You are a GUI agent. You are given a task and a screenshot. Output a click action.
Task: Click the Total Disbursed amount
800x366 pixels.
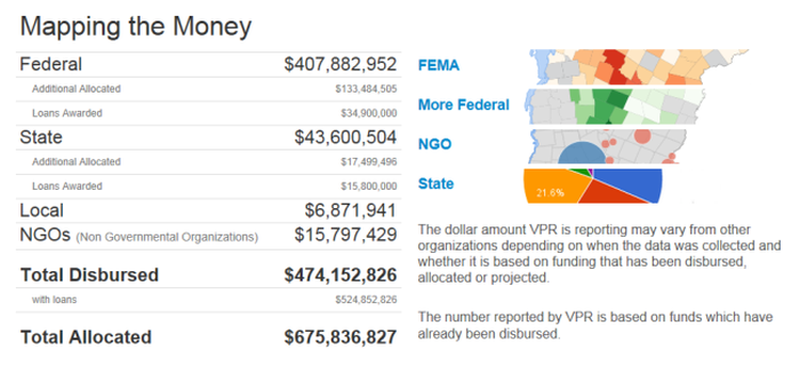pyautogui.click(x=340, y=275)
